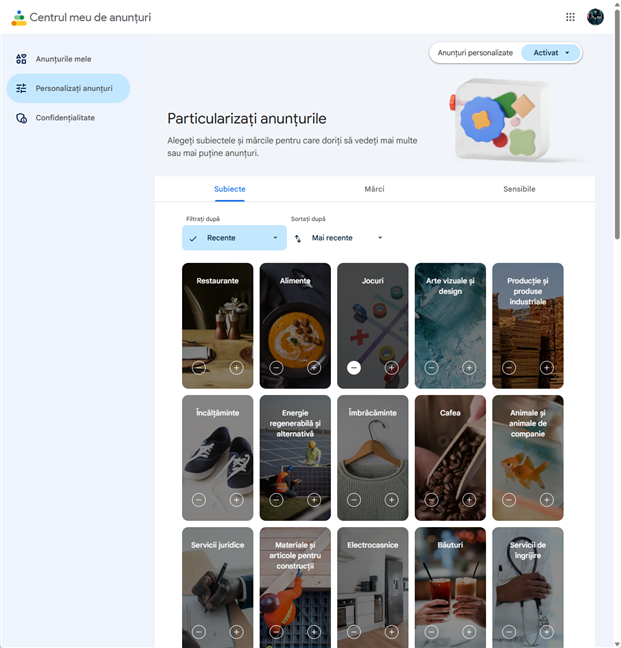Click the account profile avatar

[x=595, y=17]
